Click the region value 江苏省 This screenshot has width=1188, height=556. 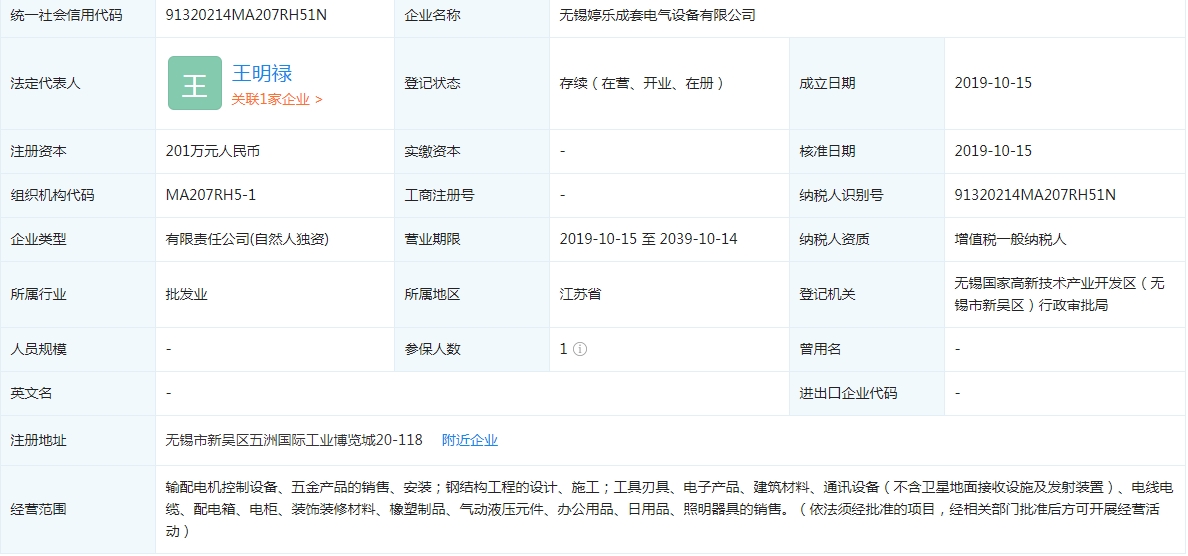point(580,295)
